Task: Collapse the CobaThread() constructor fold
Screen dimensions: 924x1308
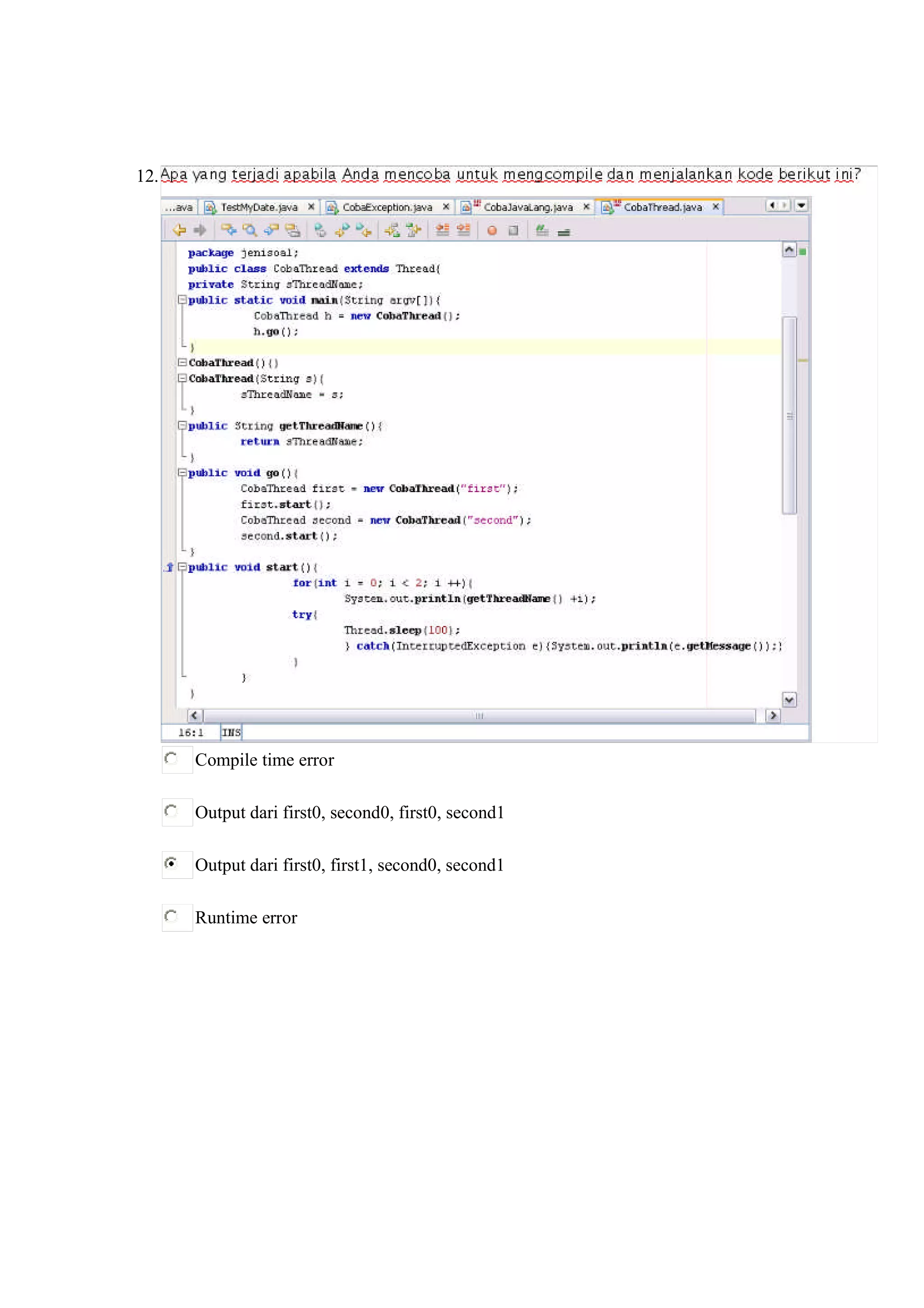Action: pyautogui.click(x=182, y=362)
